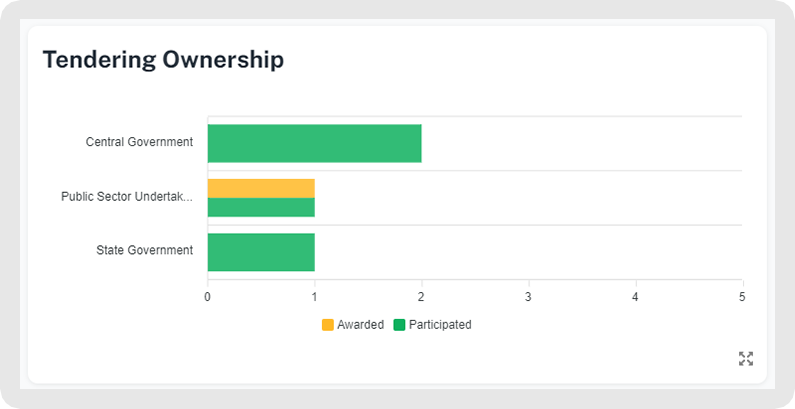
Task: Click the orange Awarded legend swatch
Action: coord(328,325)
